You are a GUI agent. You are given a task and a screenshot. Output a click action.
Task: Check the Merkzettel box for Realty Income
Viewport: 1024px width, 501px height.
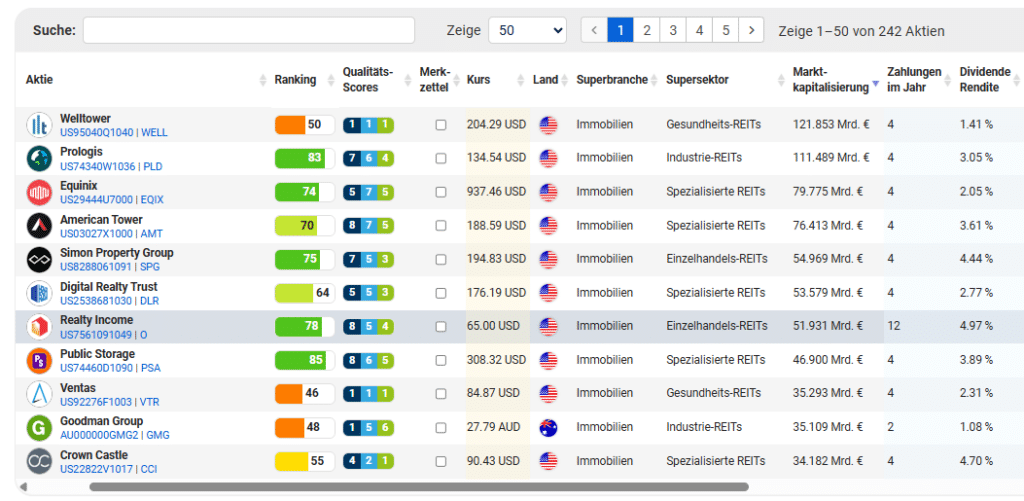(441, 327)
